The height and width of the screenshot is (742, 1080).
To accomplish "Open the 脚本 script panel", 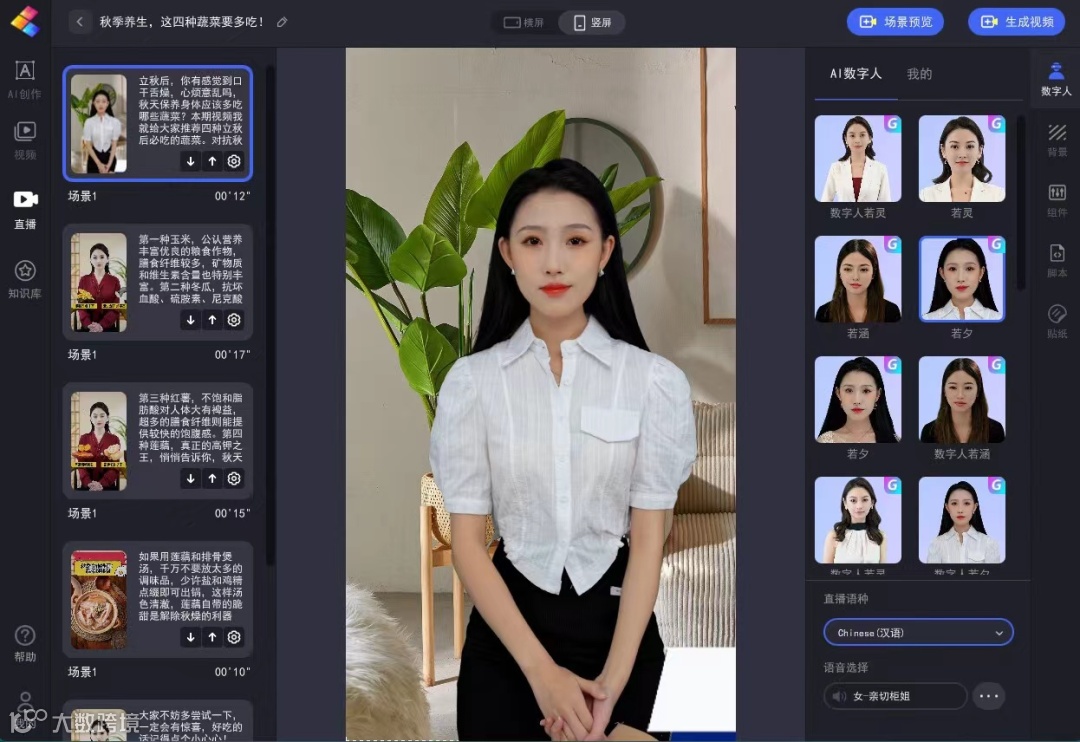I will 1057,260.
